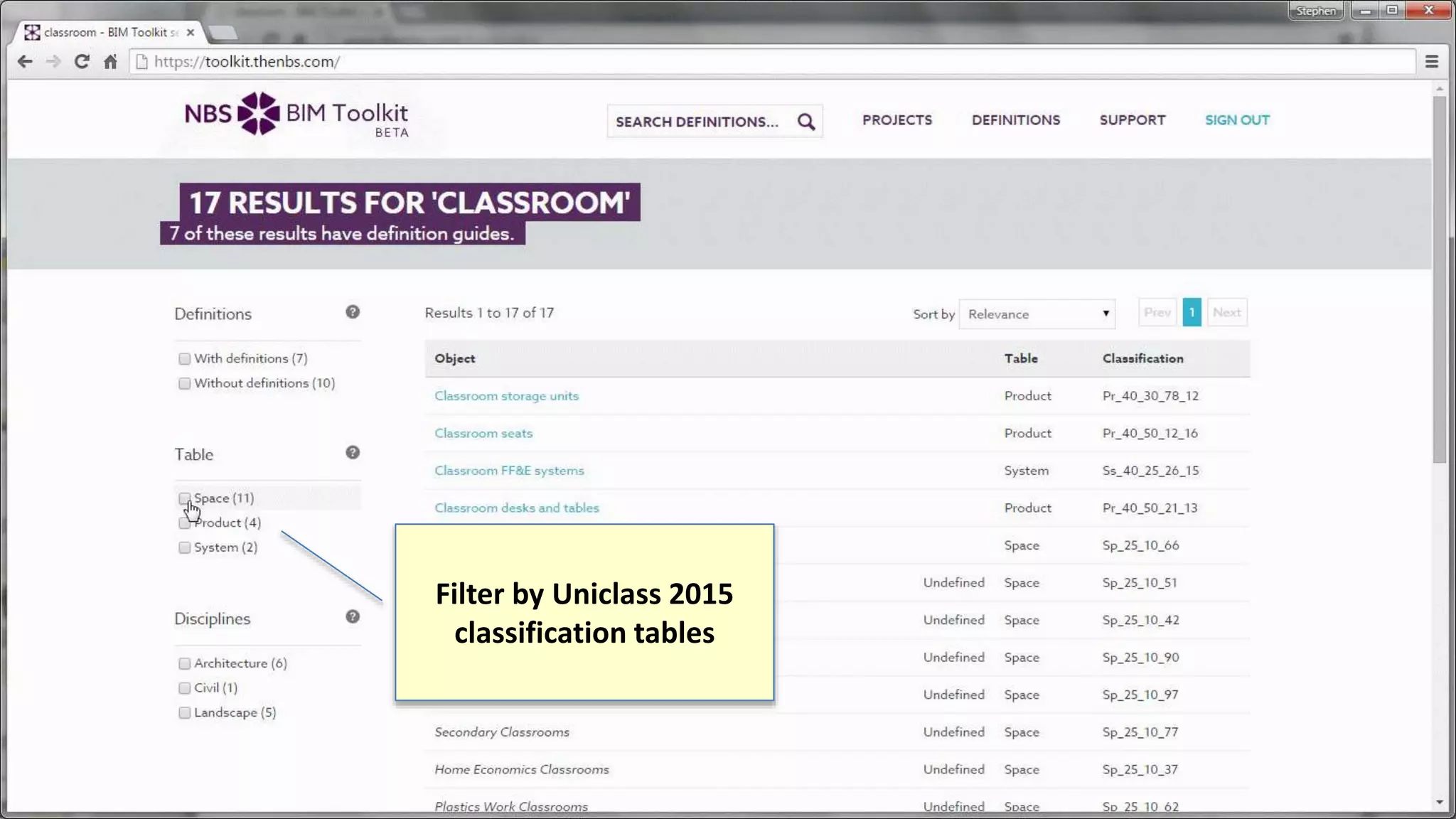Tick the With definitions checkbox
Screen dimensions: 1456x819
(x=185, y=359)
